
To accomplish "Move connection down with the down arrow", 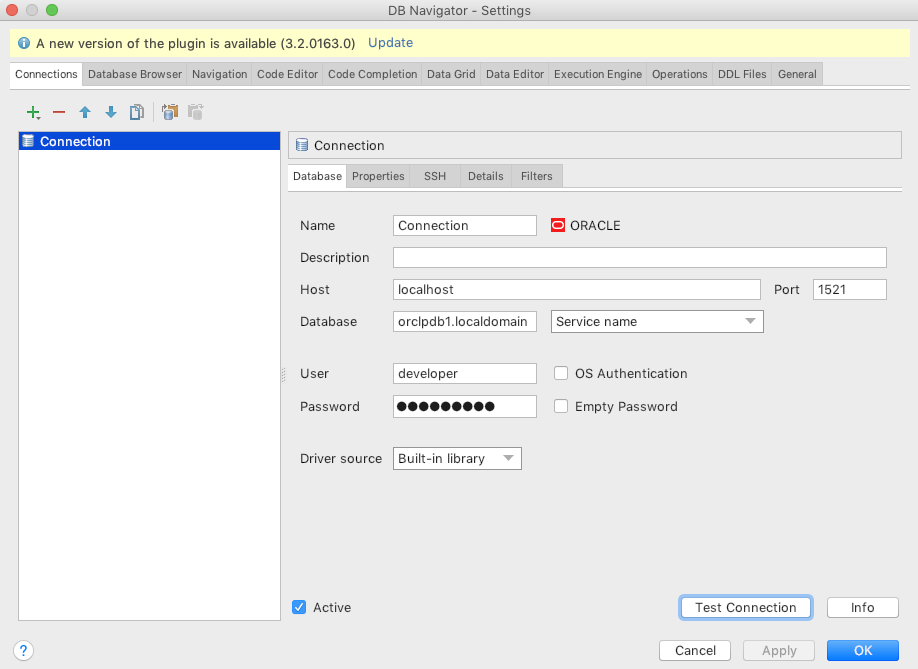I will 111,112.
